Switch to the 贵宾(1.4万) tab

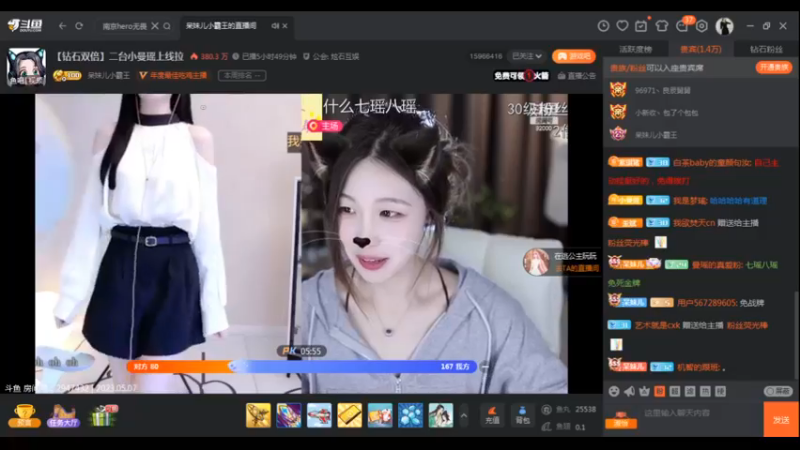pyautogui.click(x=701, y=49)
